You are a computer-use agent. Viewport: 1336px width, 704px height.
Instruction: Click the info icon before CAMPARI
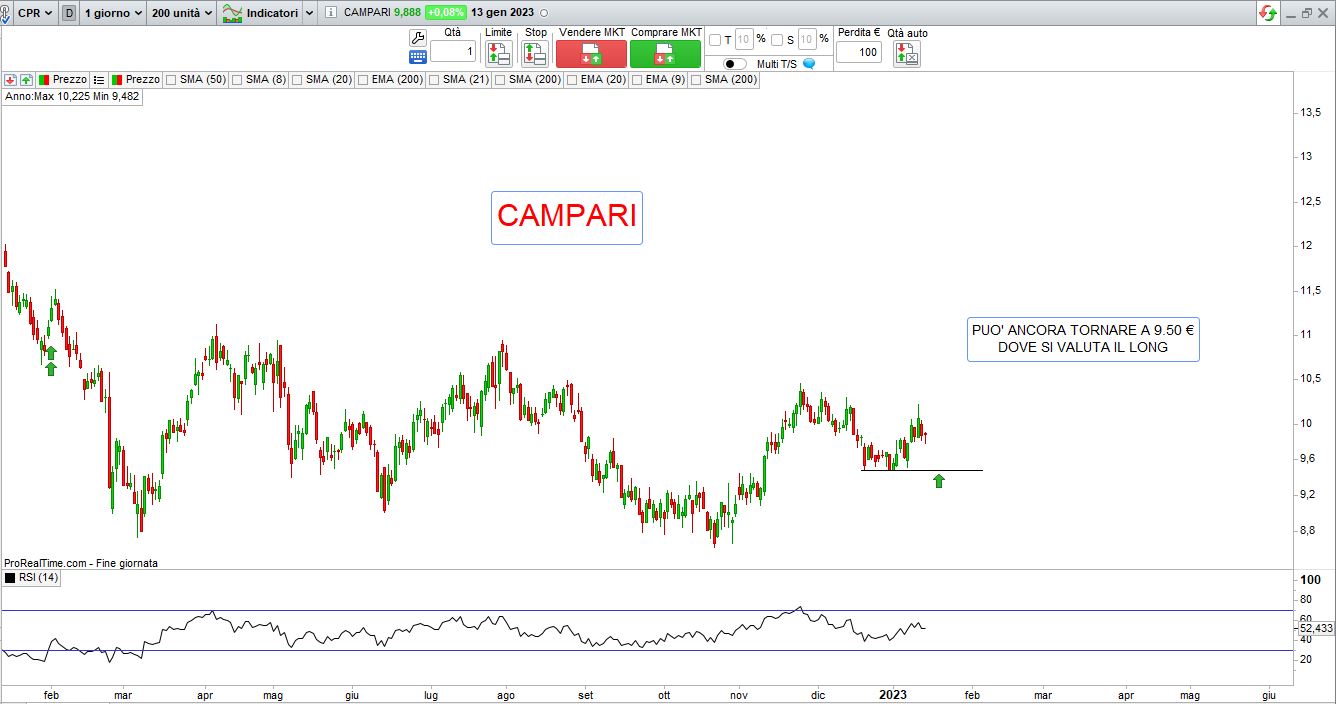tap(331, 14)
